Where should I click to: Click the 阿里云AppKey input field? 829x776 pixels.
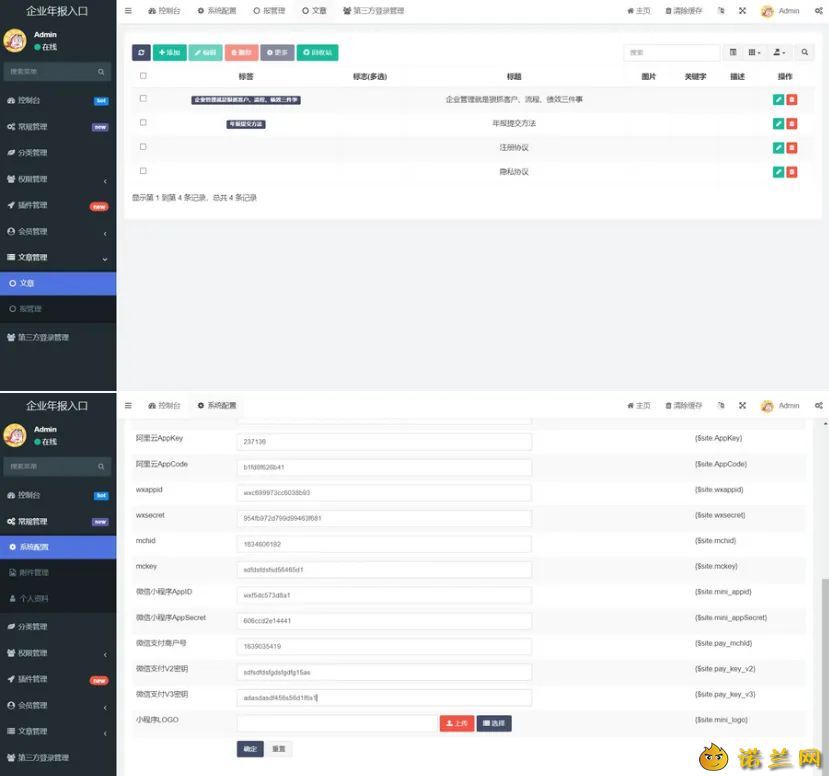tap(384, 442)
